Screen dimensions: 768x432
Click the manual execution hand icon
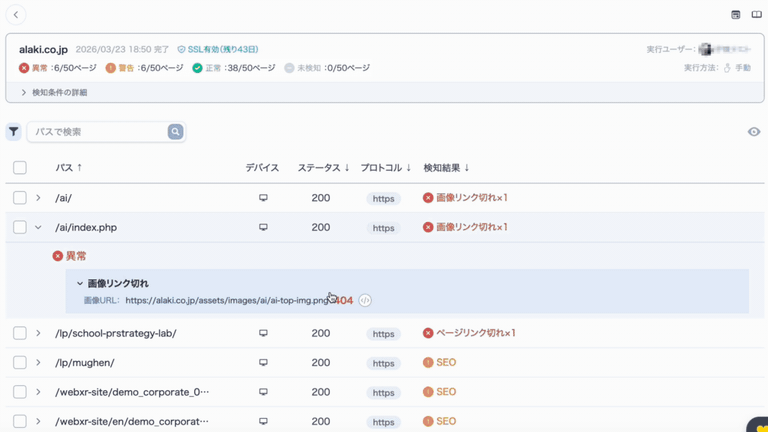pos(727,68)
